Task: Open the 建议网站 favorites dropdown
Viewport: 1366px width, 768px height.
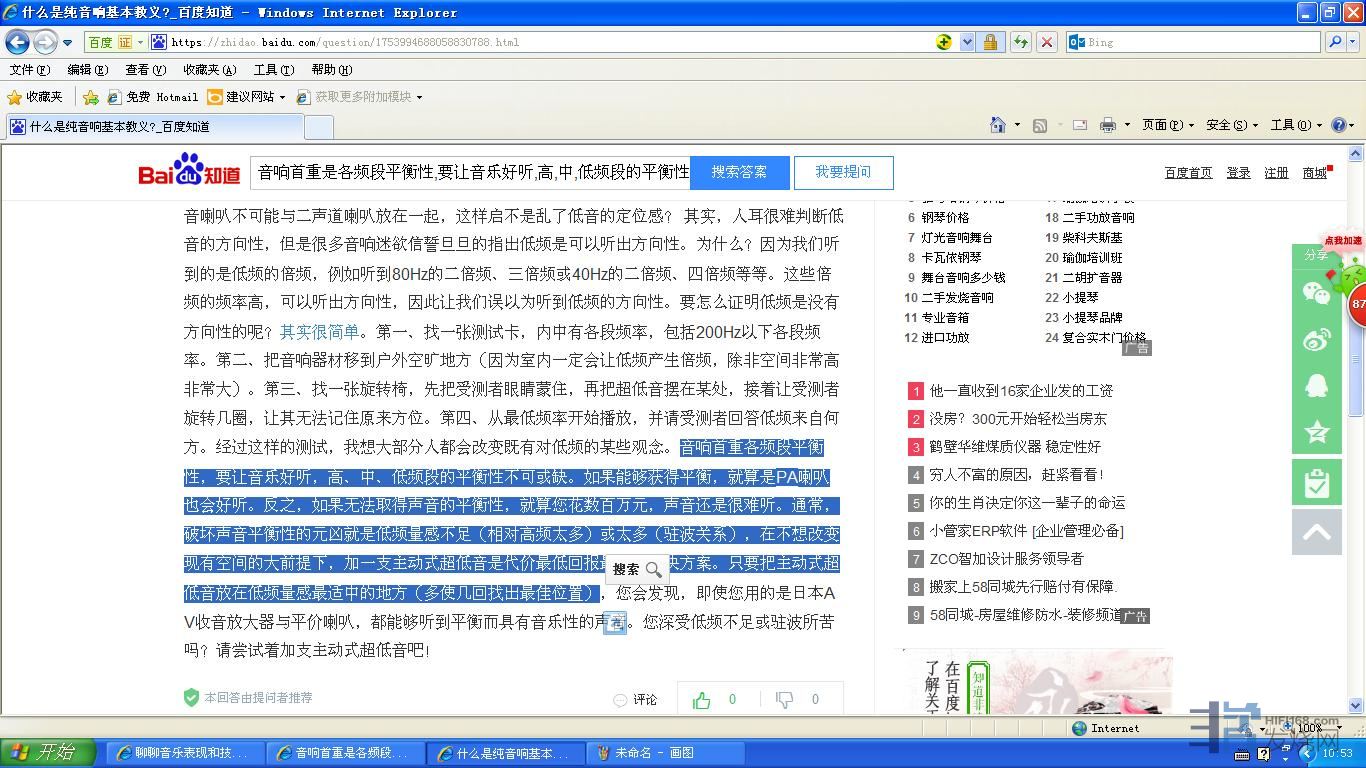Action: click(x=247, y=97)
